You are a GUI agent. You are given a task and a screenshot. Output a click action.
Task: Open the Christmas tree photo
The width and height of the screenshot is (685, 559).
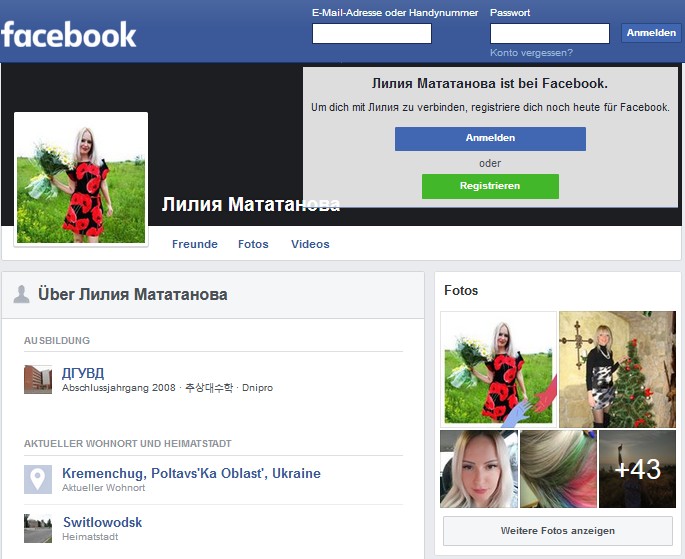(x=617, y=369)
